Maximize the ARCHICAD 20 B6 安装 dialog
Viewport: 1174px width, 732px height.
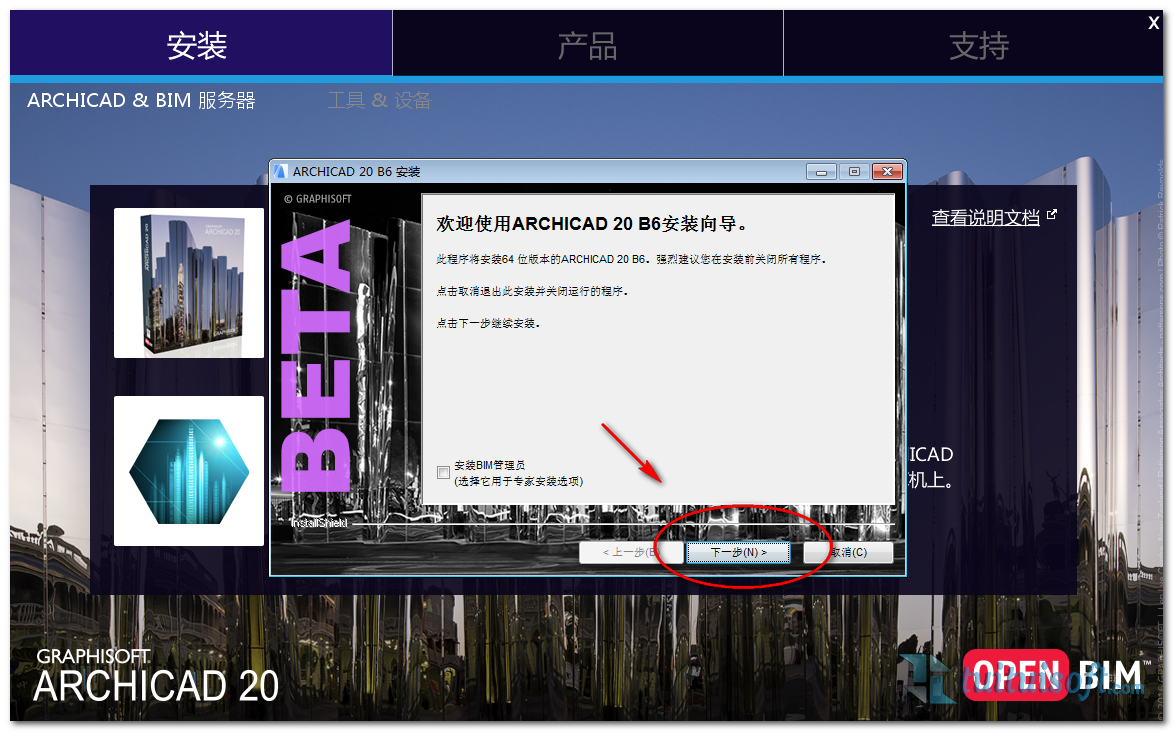pos(854,171)
